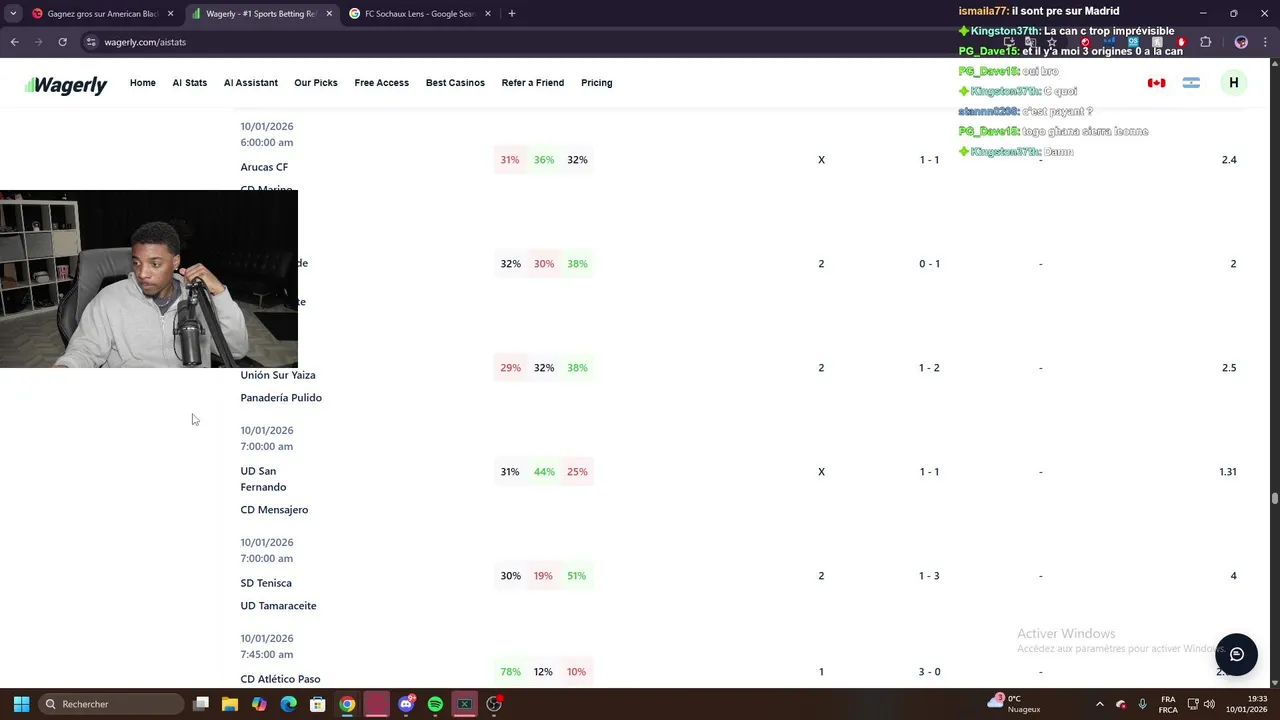Click the webcam overlay thumbnail
Image resolution: width=1280 pixels, height=720 pixels.
(x=149, y=279)
